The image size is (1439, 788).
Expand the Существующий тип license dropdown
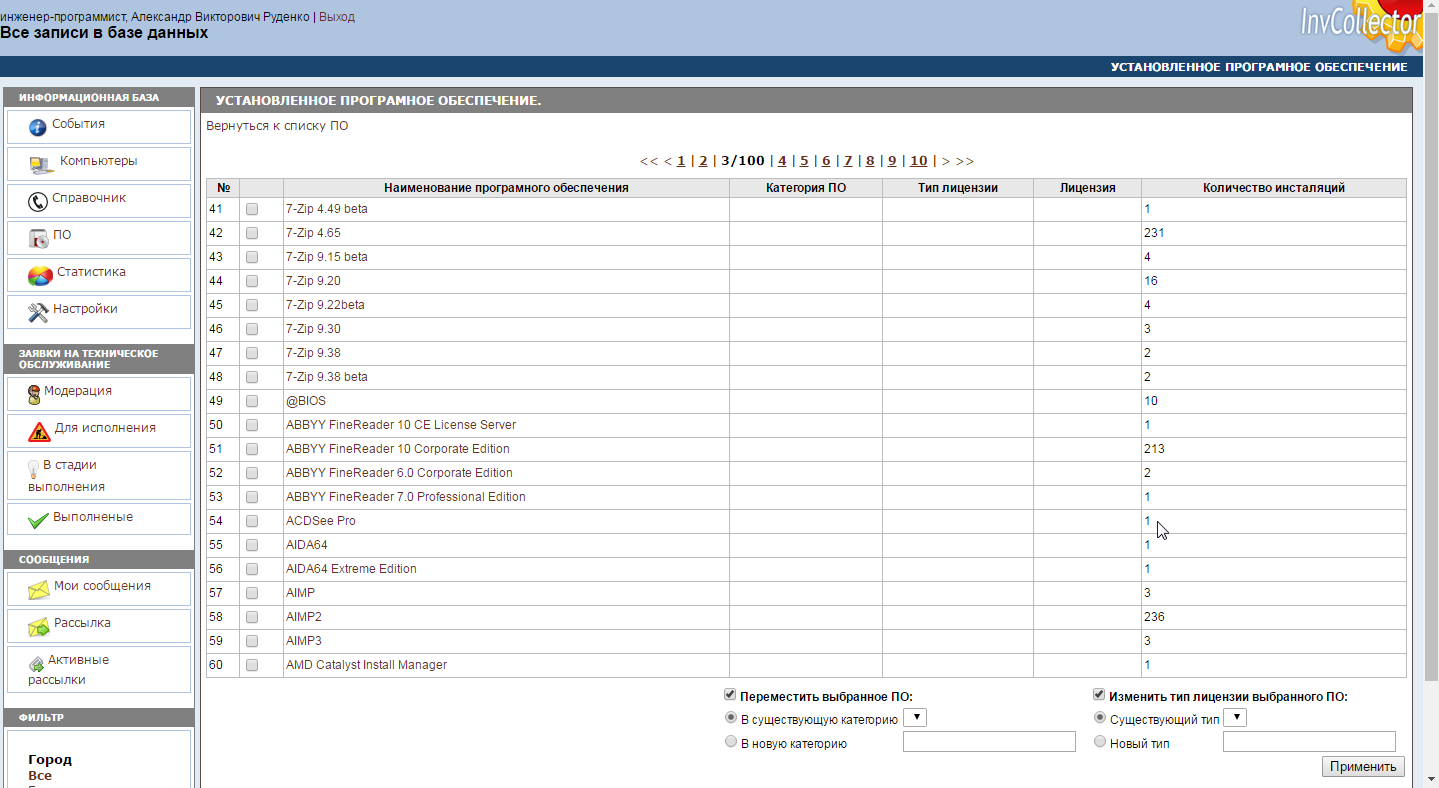(1235, 718)
